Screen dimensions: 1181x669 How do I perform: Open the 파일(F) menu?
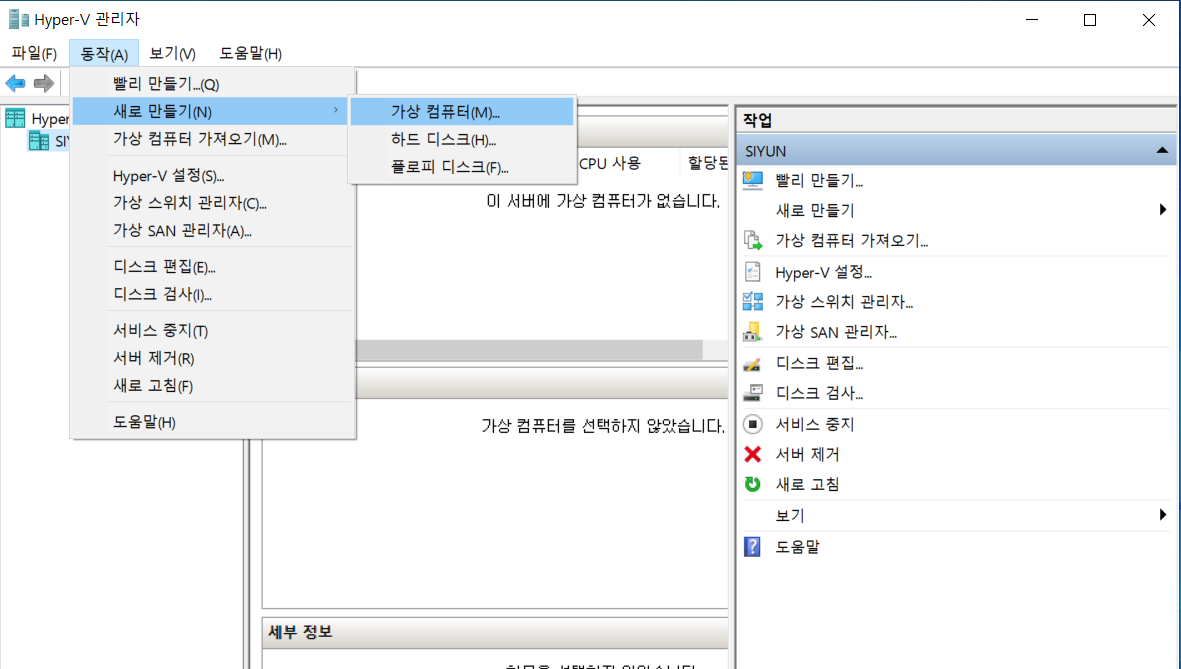34,53
